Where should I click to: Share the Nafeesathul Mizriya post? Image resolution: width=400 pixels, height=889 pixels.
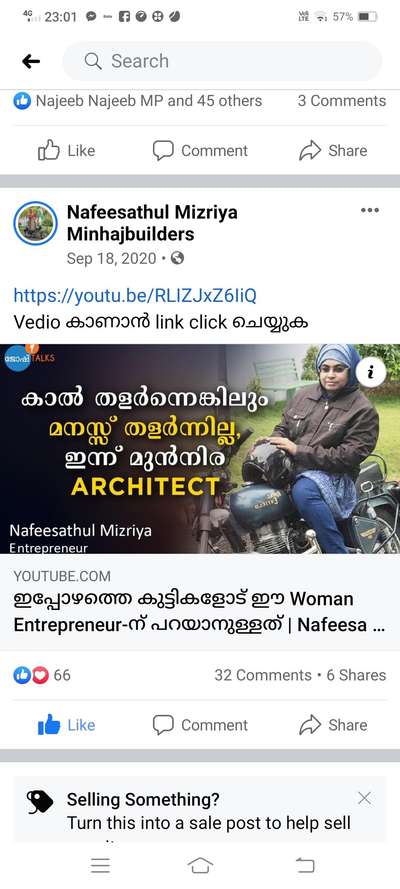(333, 725)
